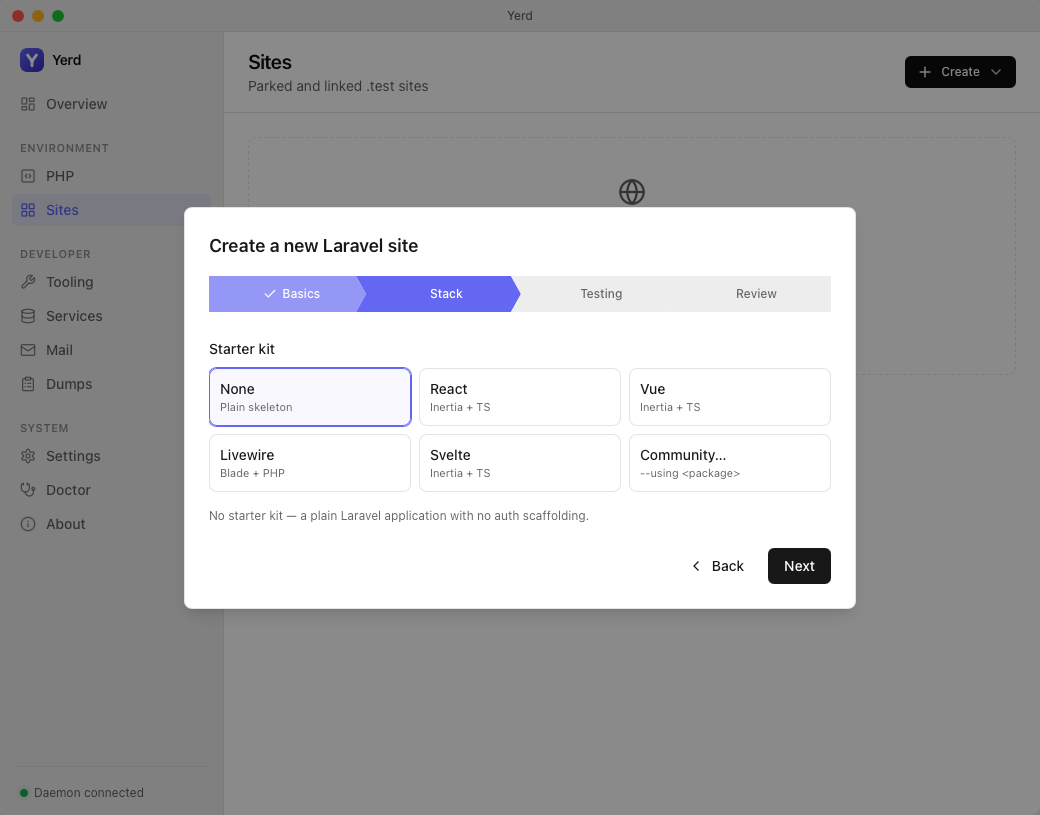Click the 'Parked and linked .test sites' subtitle
This screenshot has height=815, width=1040.
338,86
